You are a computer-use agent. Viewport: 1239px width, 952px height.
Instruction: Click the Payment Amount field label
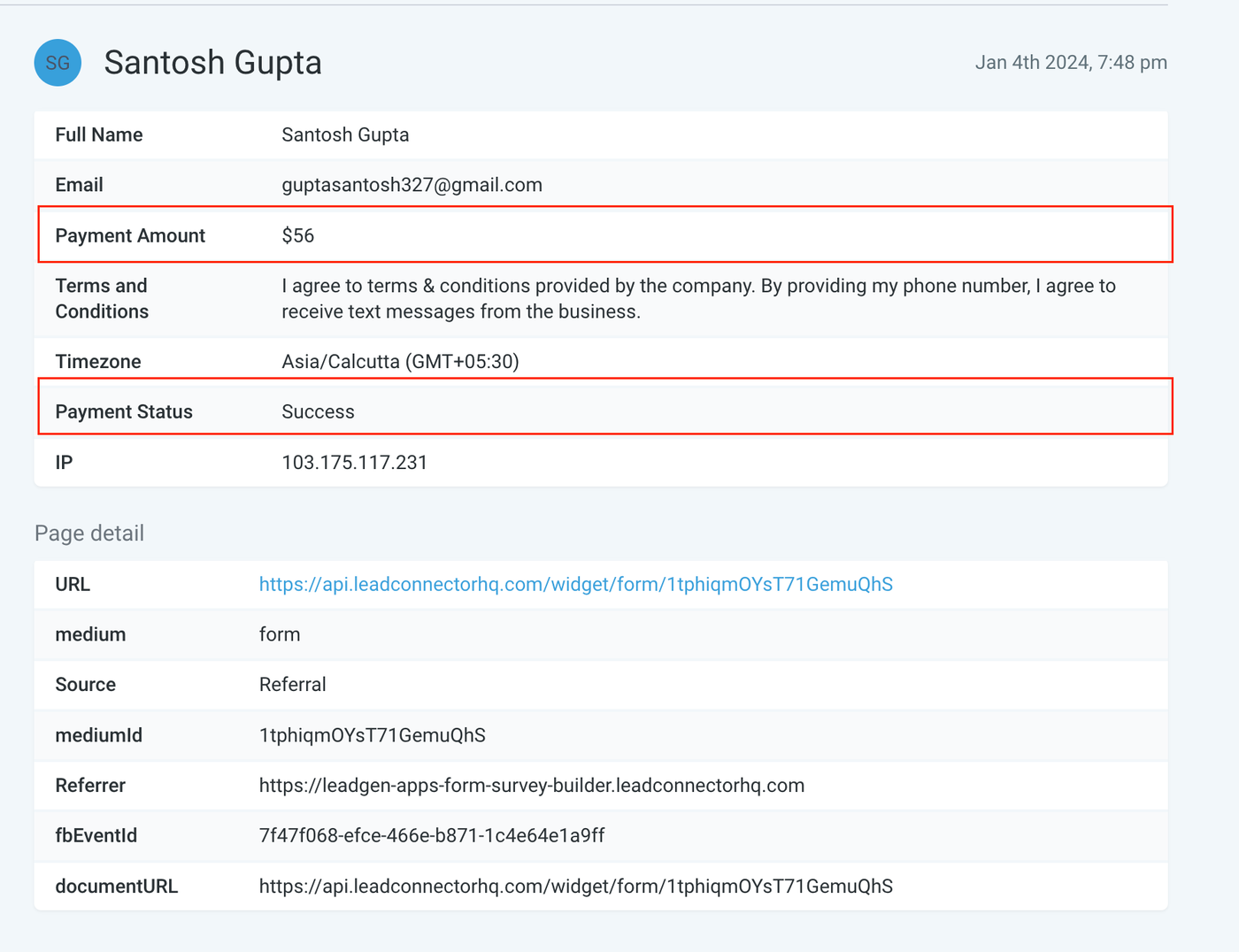(x=130, y=236)
